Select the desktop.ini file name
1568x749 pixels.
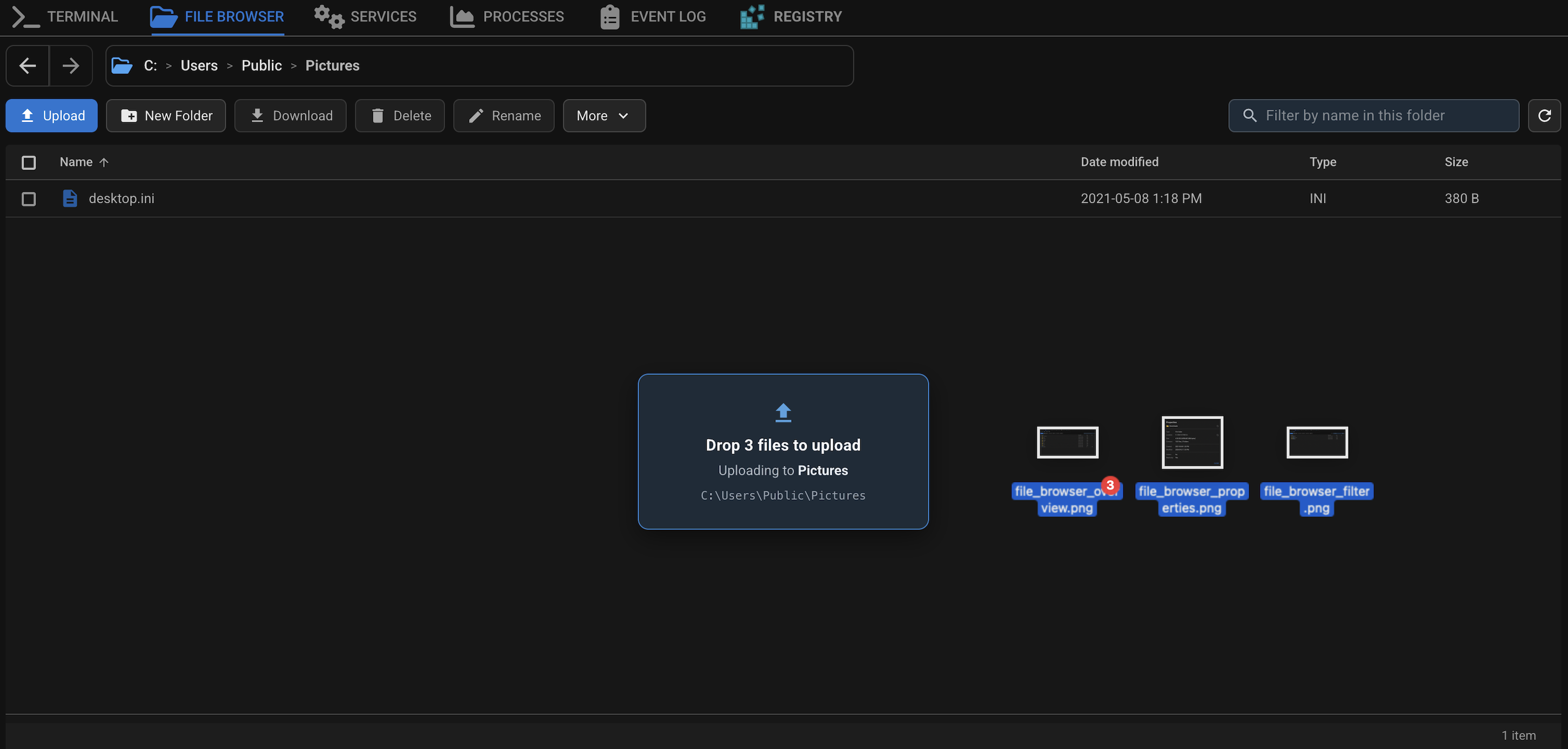[x=122, y=198]
